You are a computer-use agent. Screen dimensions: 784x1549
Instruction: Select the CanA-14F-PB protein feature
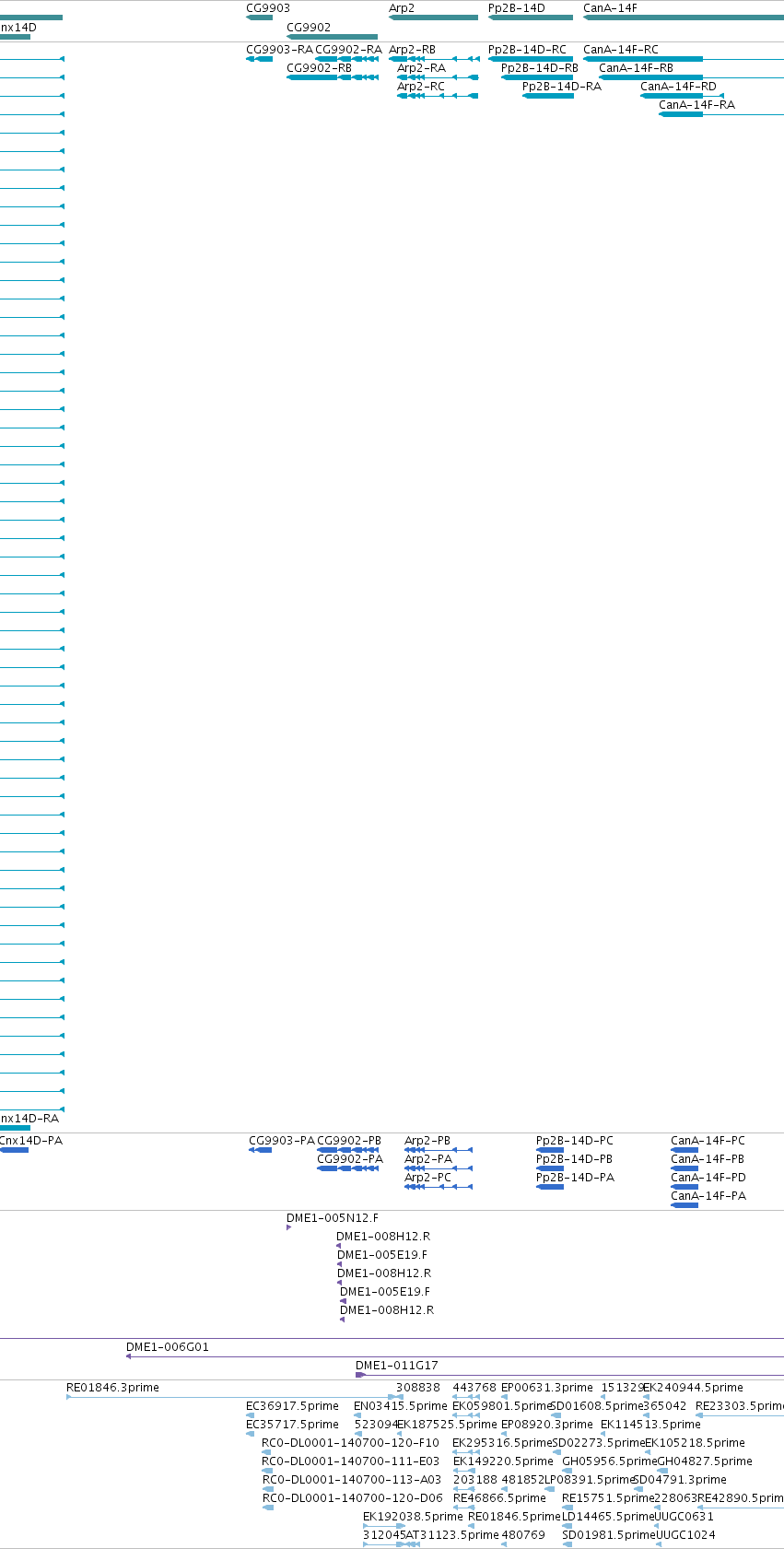coord(685,1168)
